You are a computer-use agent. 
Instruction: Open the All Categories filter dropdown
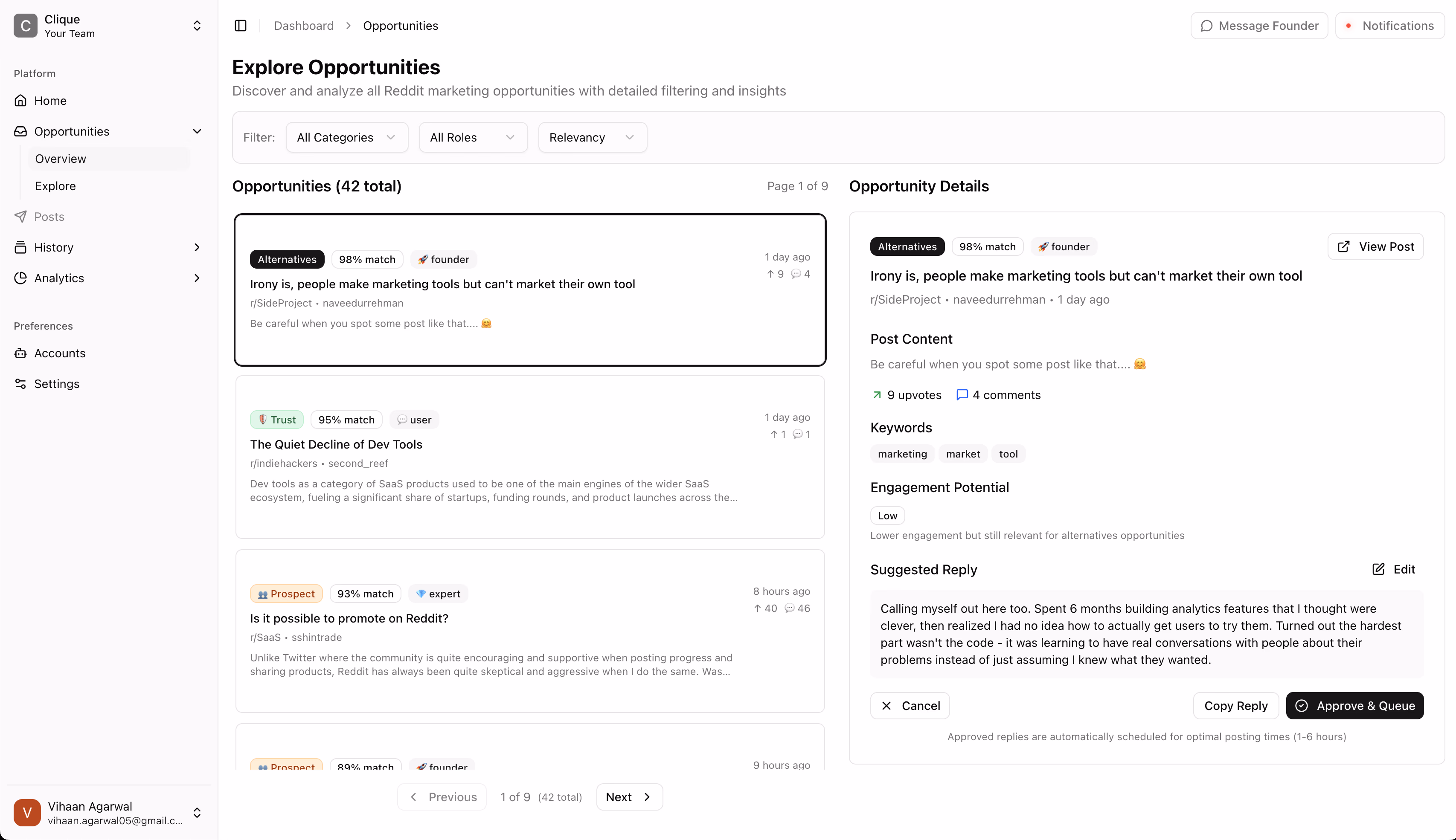346,137
